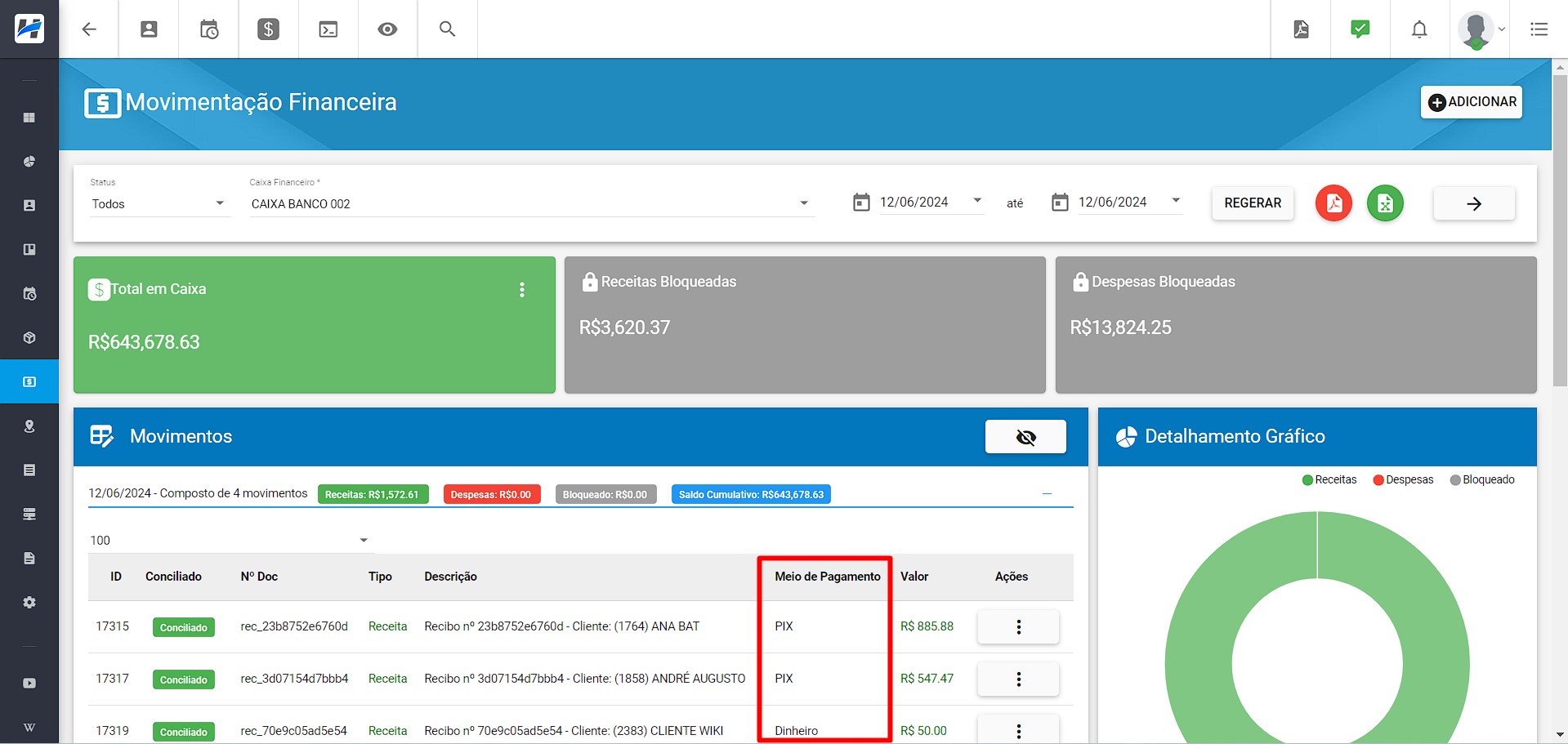Open actions menu for row 17317
1568x744 pixels.
click(1018, 679)
